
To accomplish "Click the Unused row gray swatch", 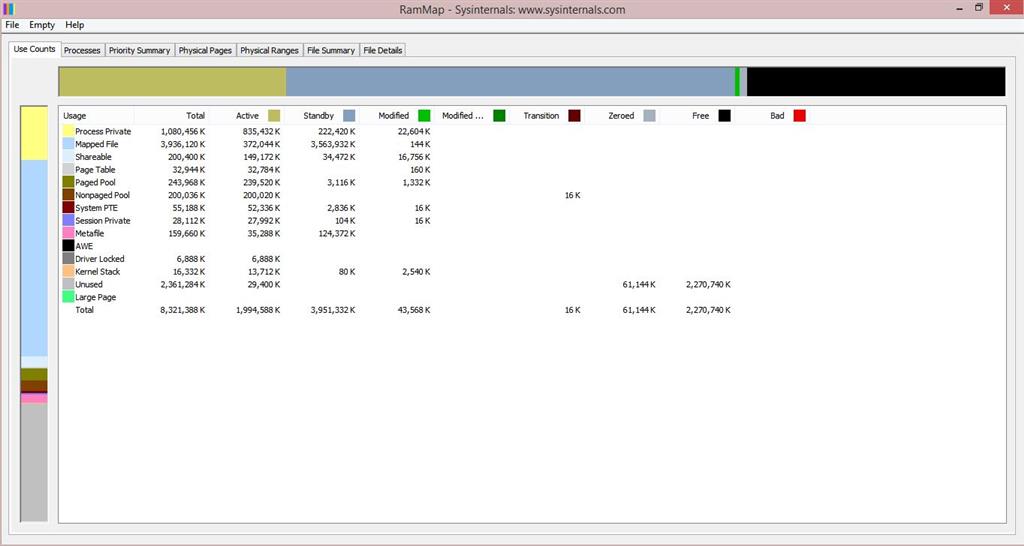I will (68, 284).
